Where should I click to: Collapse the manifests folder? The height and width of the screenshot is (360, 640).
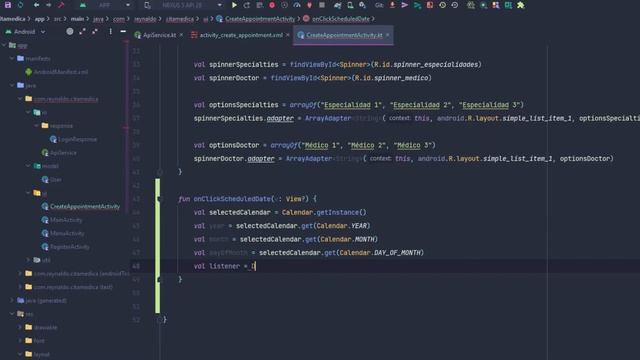click(x=12, y=59)
